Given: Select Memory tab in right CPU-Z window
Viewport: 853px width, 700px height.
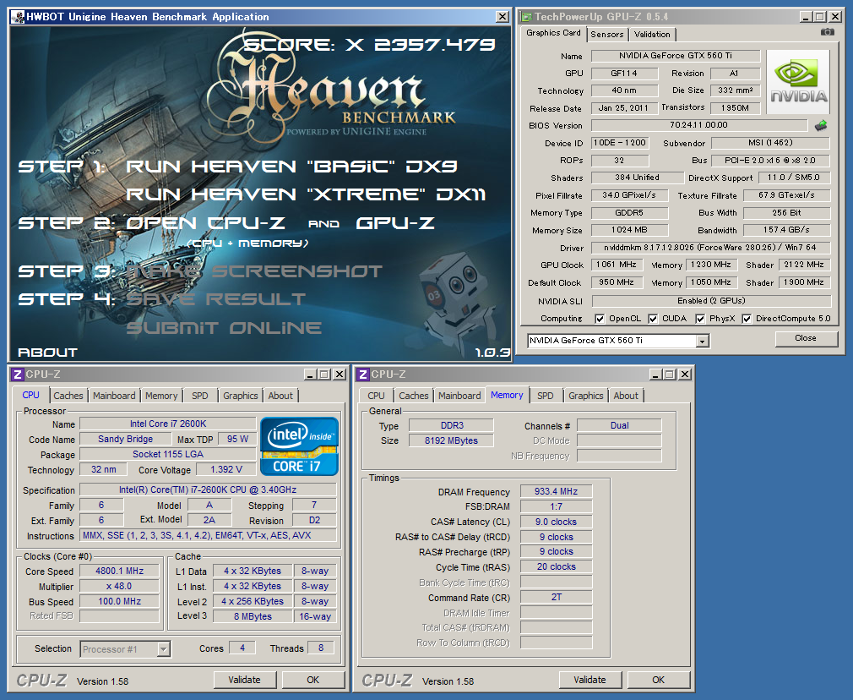Looking at the screenshot, I should point(506,395).
